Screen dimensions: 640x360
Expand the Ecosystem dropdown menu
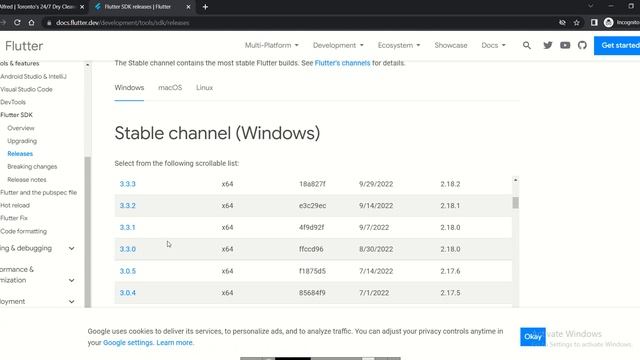point(399,45)
